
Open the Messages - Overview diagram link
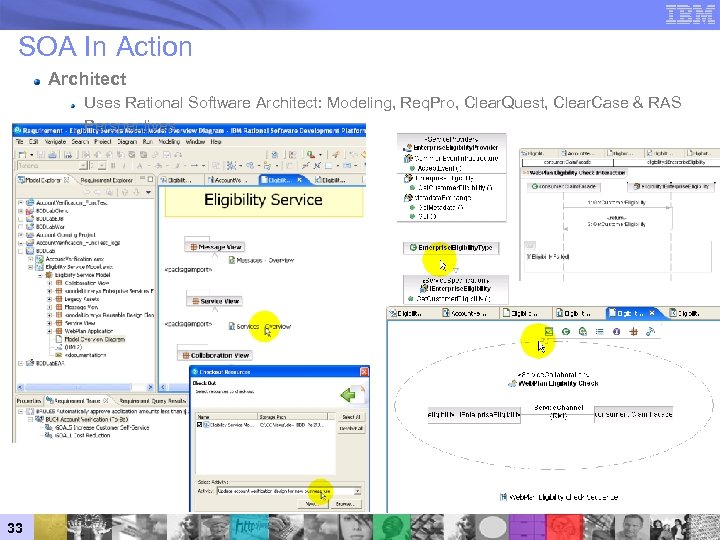(x=261, y=260)
